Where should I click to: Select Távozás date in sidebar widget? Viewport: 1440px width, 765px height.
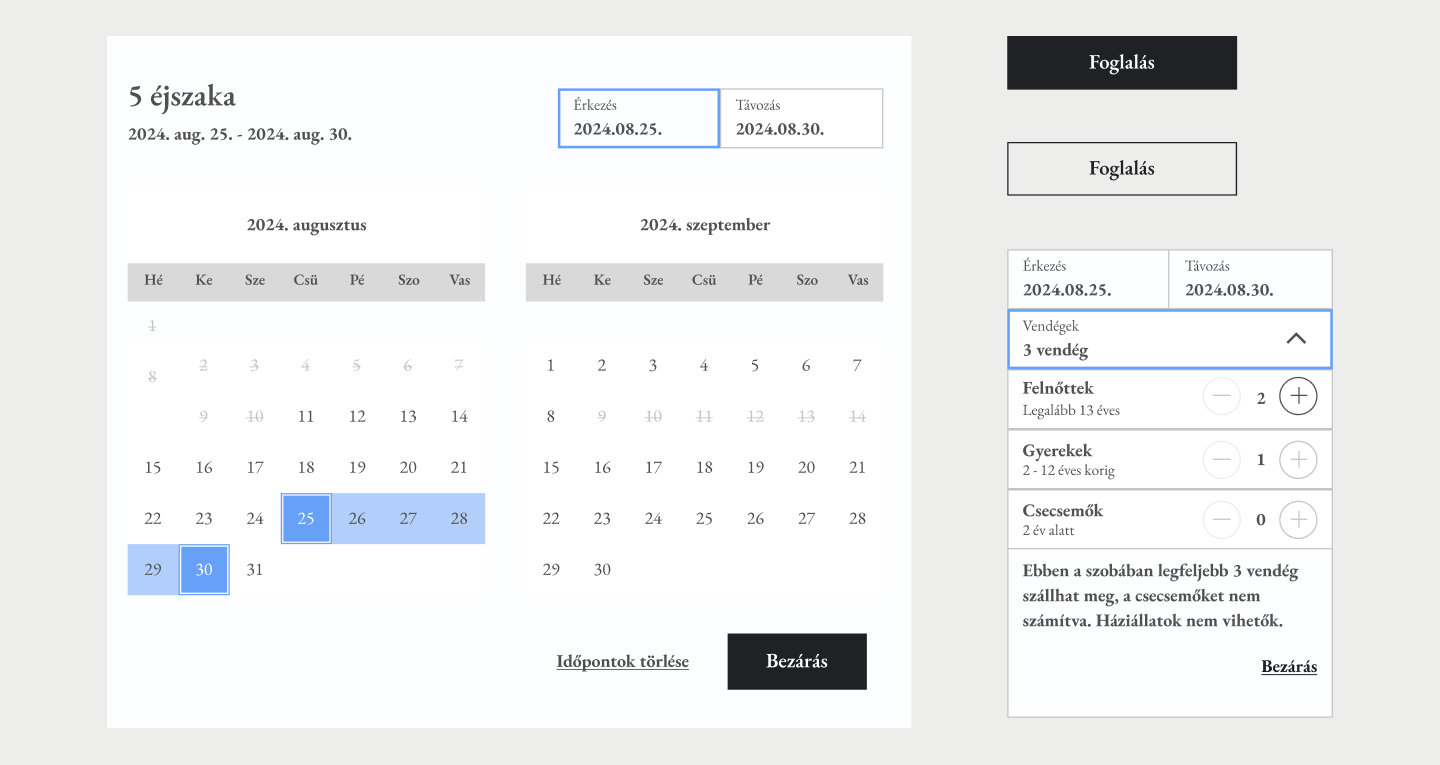tap(1250, 279)
